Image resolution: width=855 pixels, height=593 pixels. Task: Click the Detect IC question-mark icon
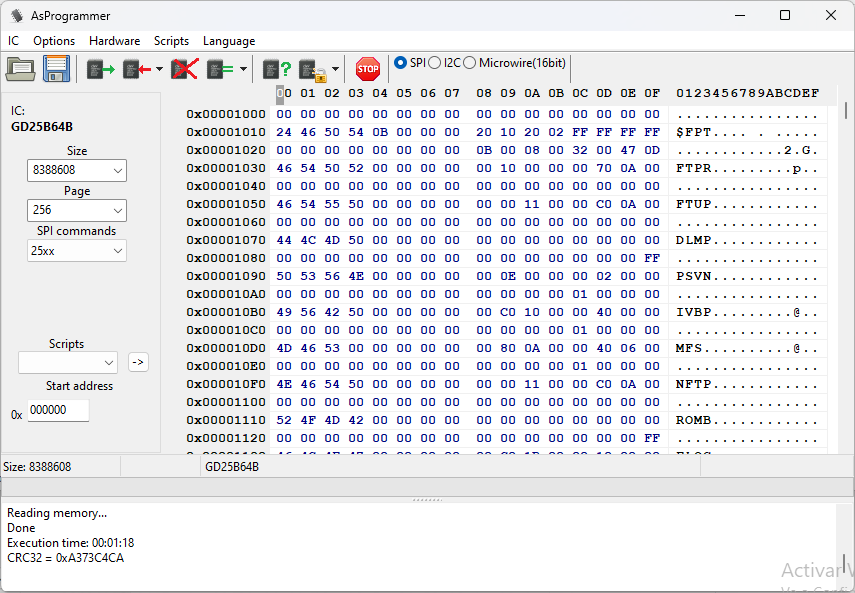pos(277,69)
